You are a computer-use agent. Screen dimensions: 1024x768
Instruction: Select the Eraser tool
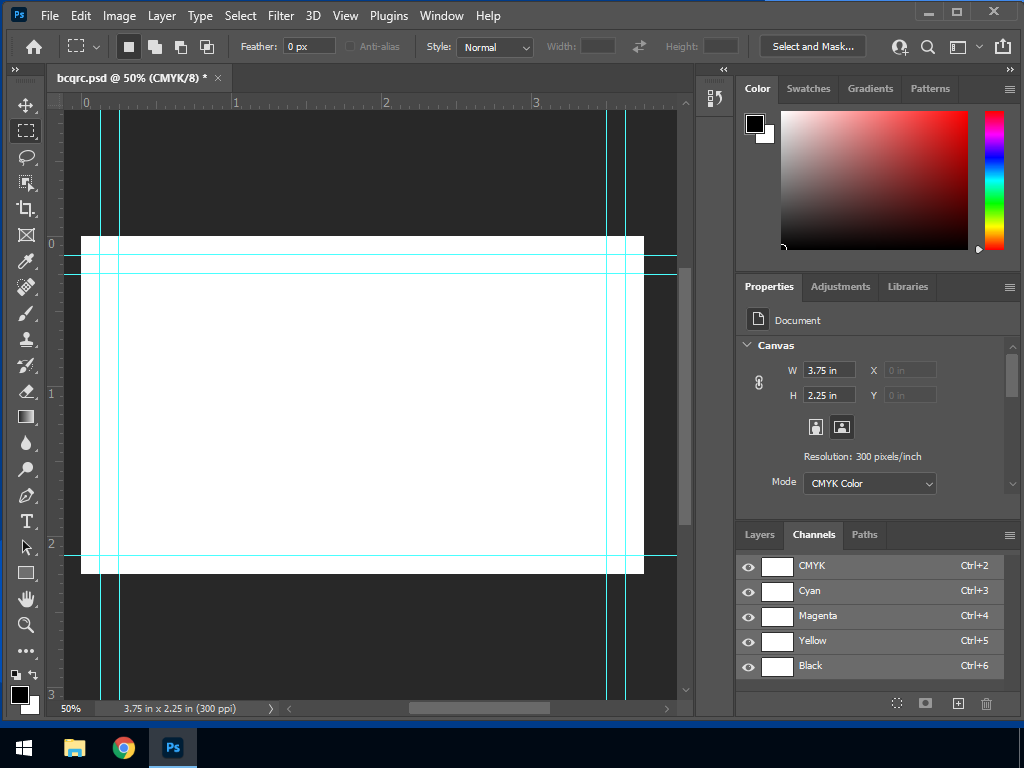26,391
